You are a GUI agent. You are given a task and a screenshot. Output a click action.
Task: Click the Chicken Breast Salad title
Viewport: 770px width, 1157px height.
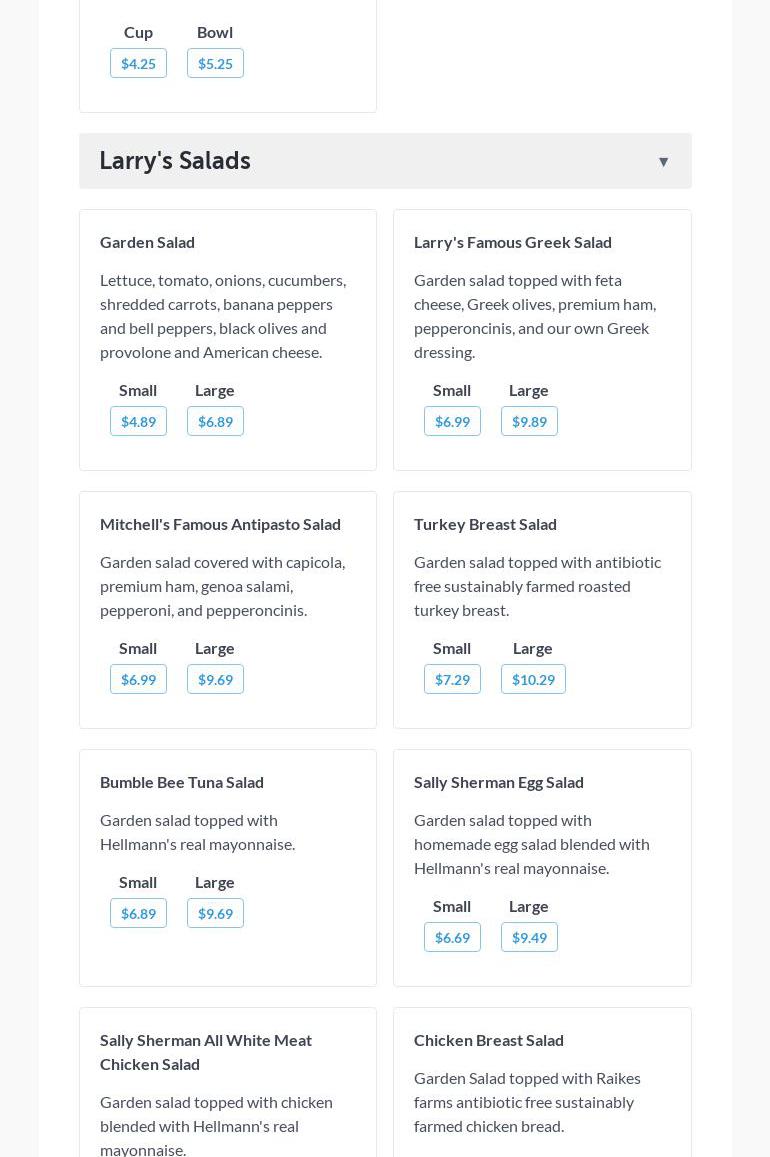(x=489, y=1040)
